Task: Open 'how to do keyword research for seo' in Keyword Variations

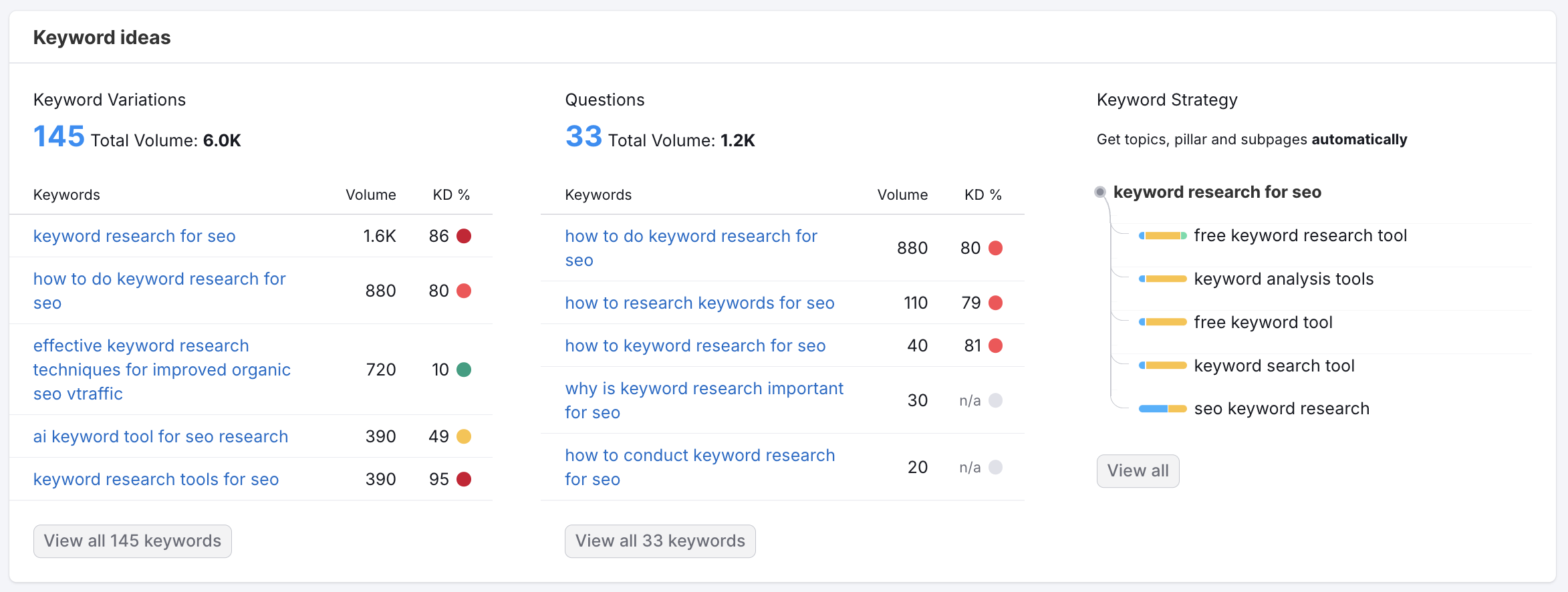Action: pyautogui.click(x=160, y=291)
